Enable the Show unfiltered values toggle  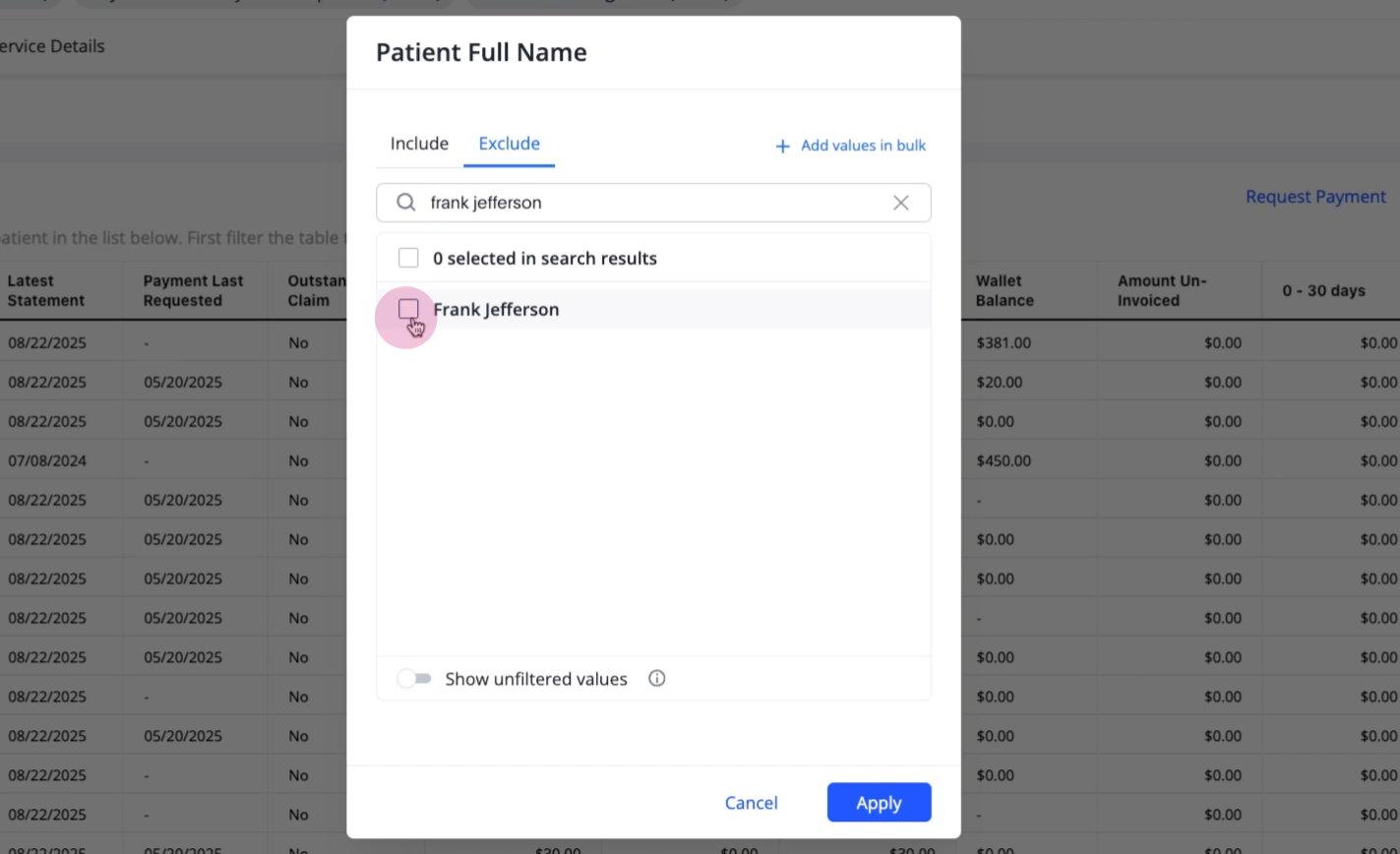tap(414, 678)
